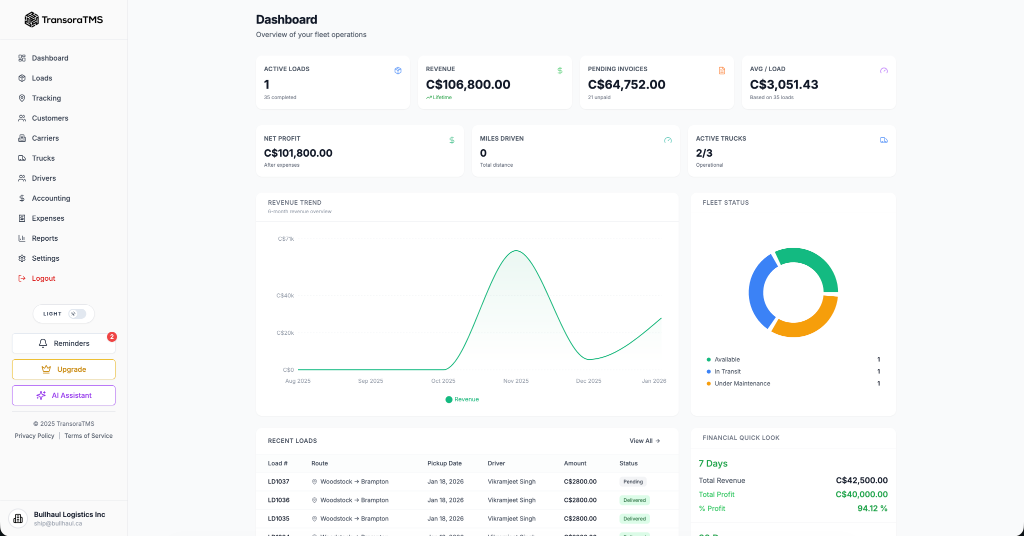The height and width of the screenshot is (536, 1024).
Task: Click the Active Trucks card icon
Action: 884,140
